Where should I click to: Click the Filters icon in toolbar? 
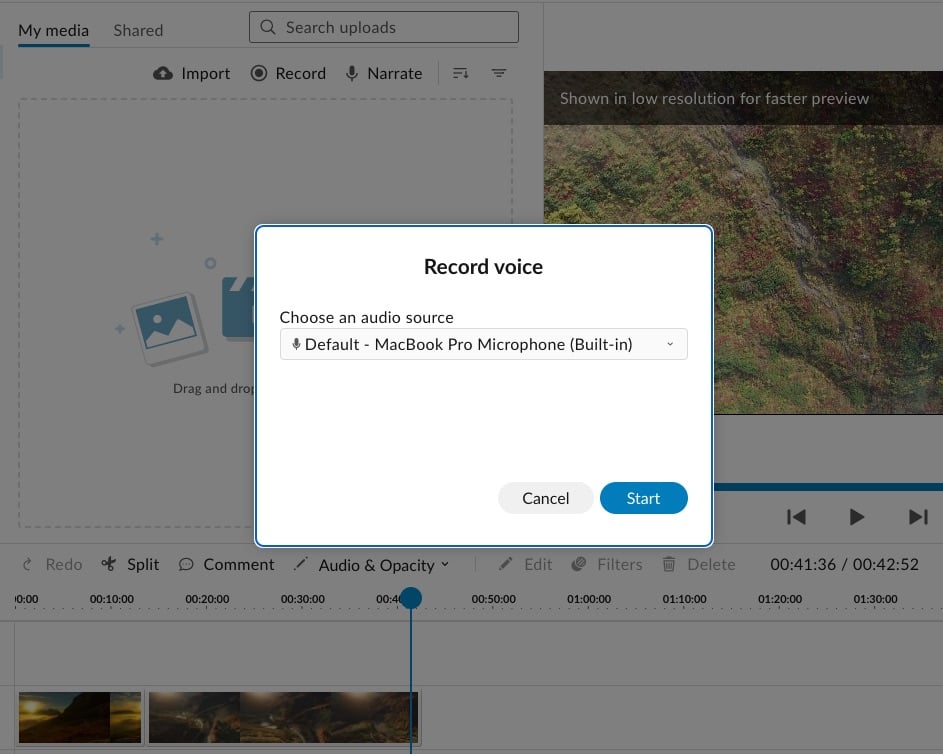tap(579, 565)
